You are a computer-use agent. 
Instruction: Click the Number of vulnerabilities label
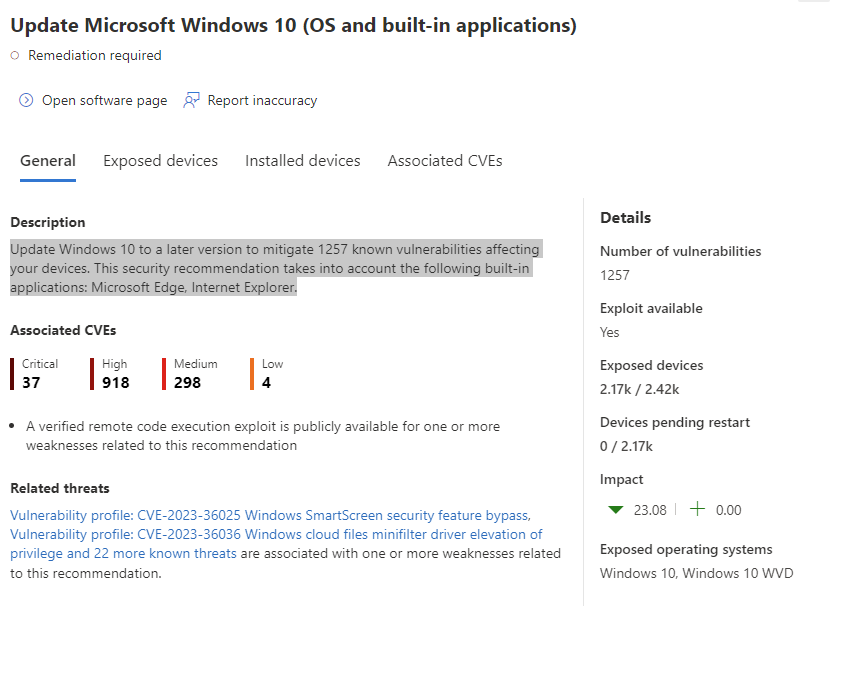[680, 251]
